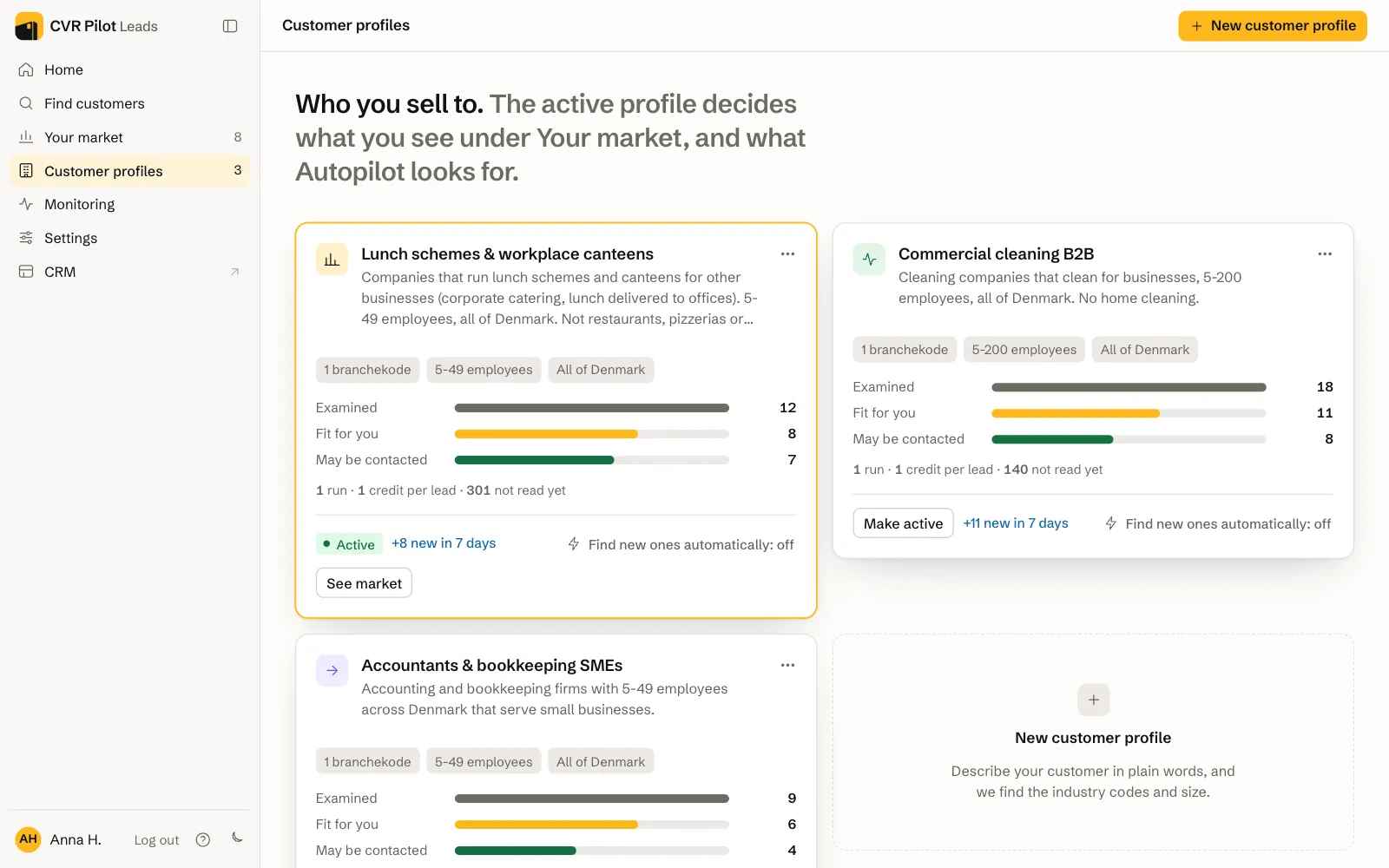Open +11 new in 7 days link
This screenshot has width=1389, height=868.
coord(1016,523)
